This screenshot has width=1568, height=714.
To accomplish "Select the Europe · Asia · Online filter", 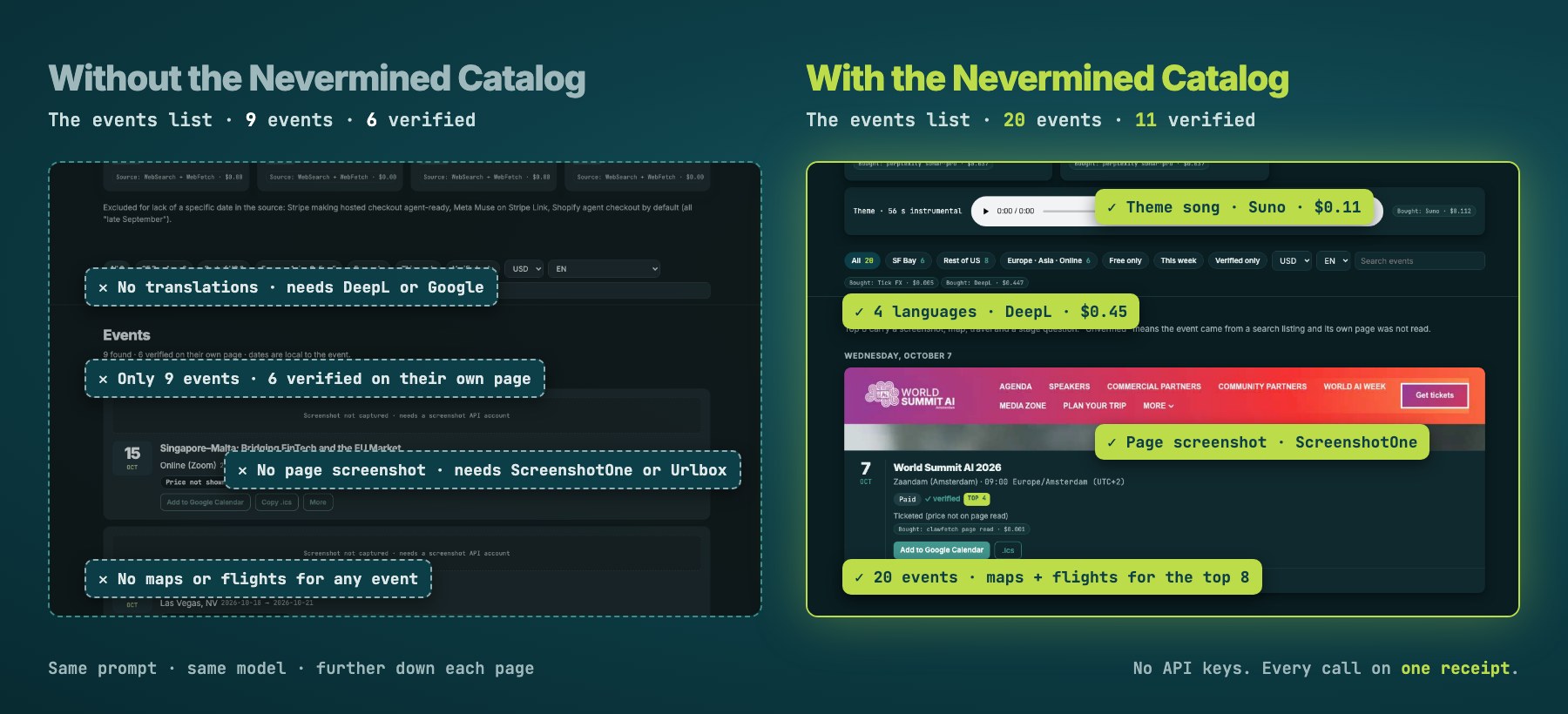I will pos(1049,260).
